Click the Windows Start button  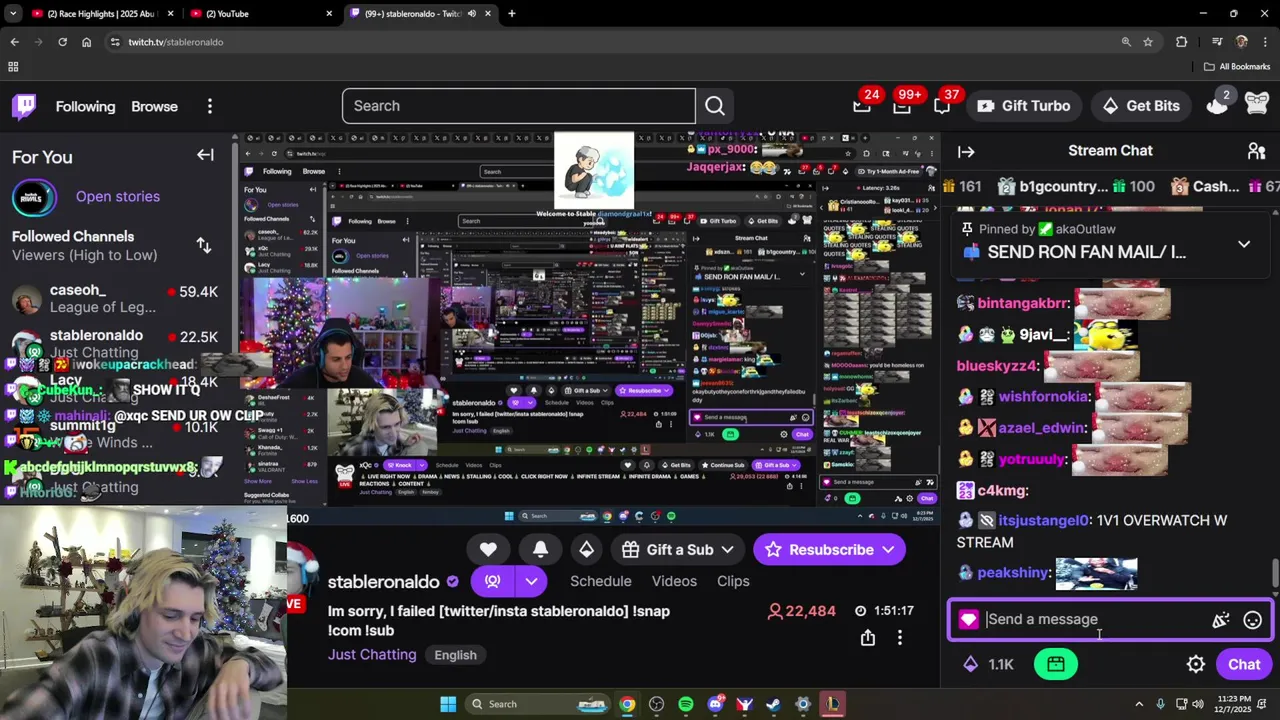(x=448, y=704)
